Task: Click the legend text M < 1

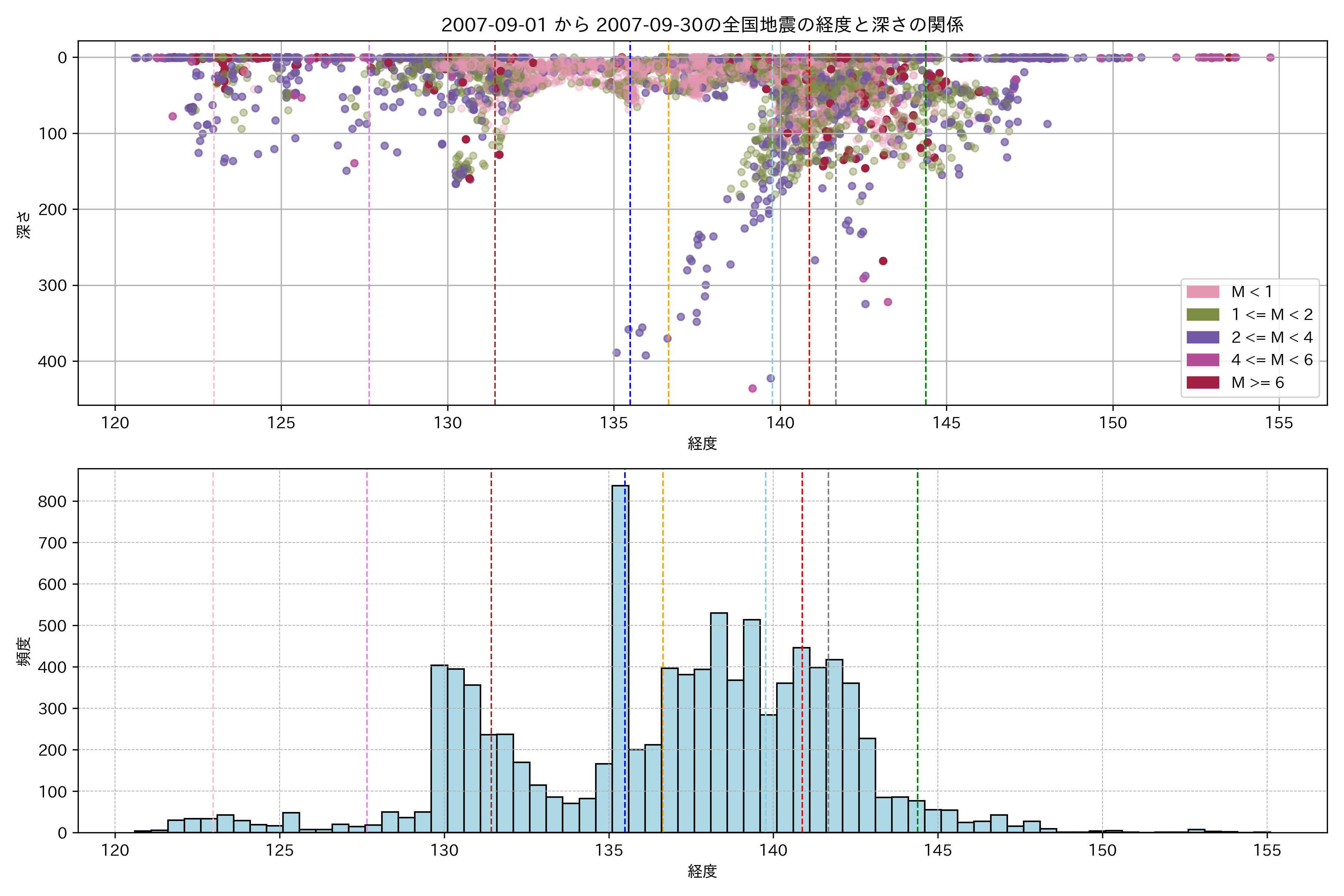Action: [x=1251, y=292]
